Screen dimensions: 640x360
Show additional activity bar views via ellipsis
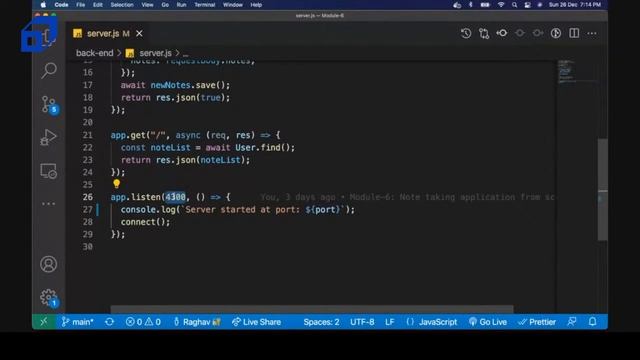(49, 203)
